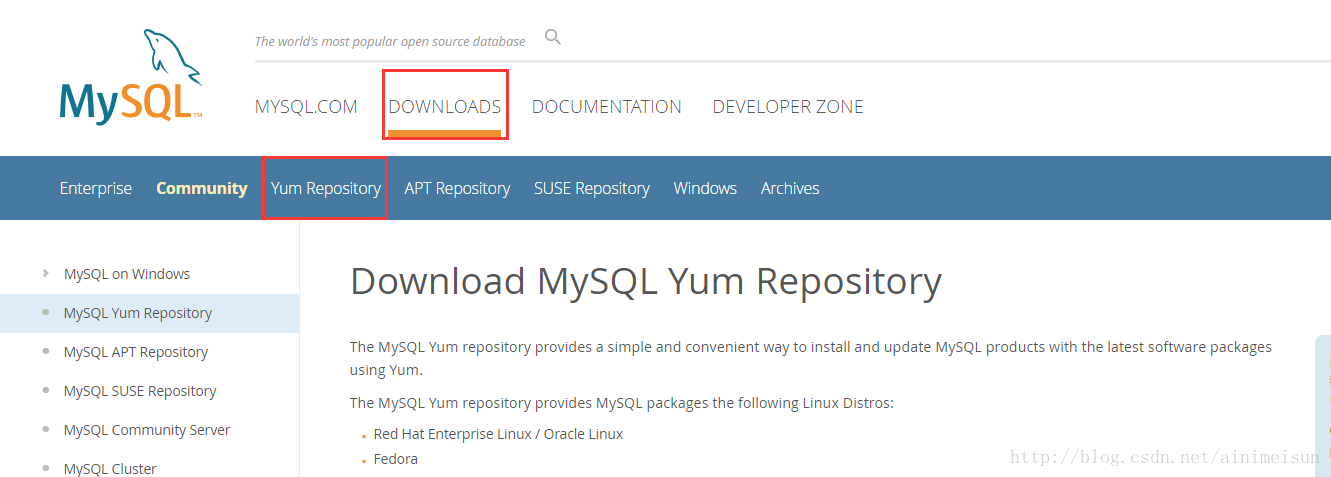Go to MYSQL.COM tab
The width and height of the screenshot is (1331, 477).
pos(306,107)
